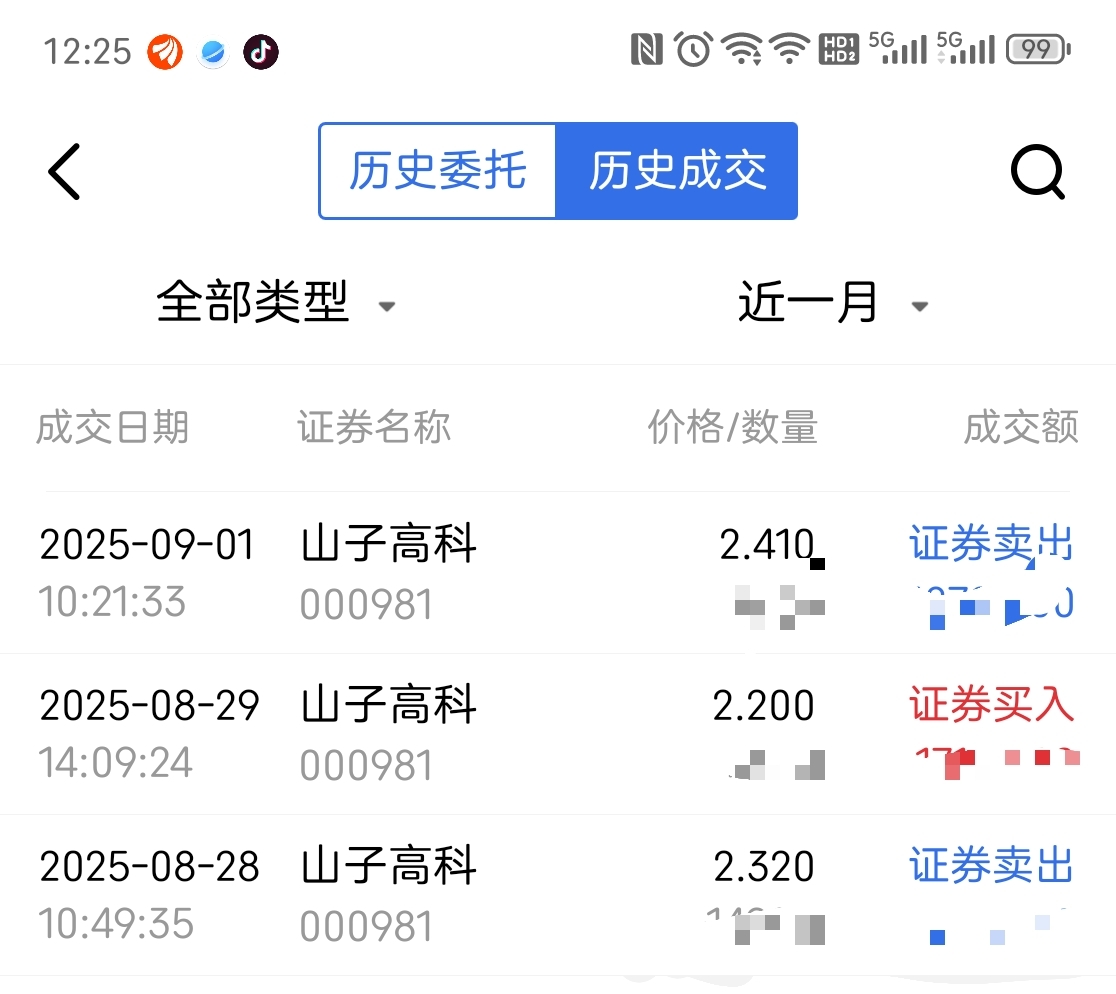
Task: Click the 价格/数量 column header
Action: point(732,427)
